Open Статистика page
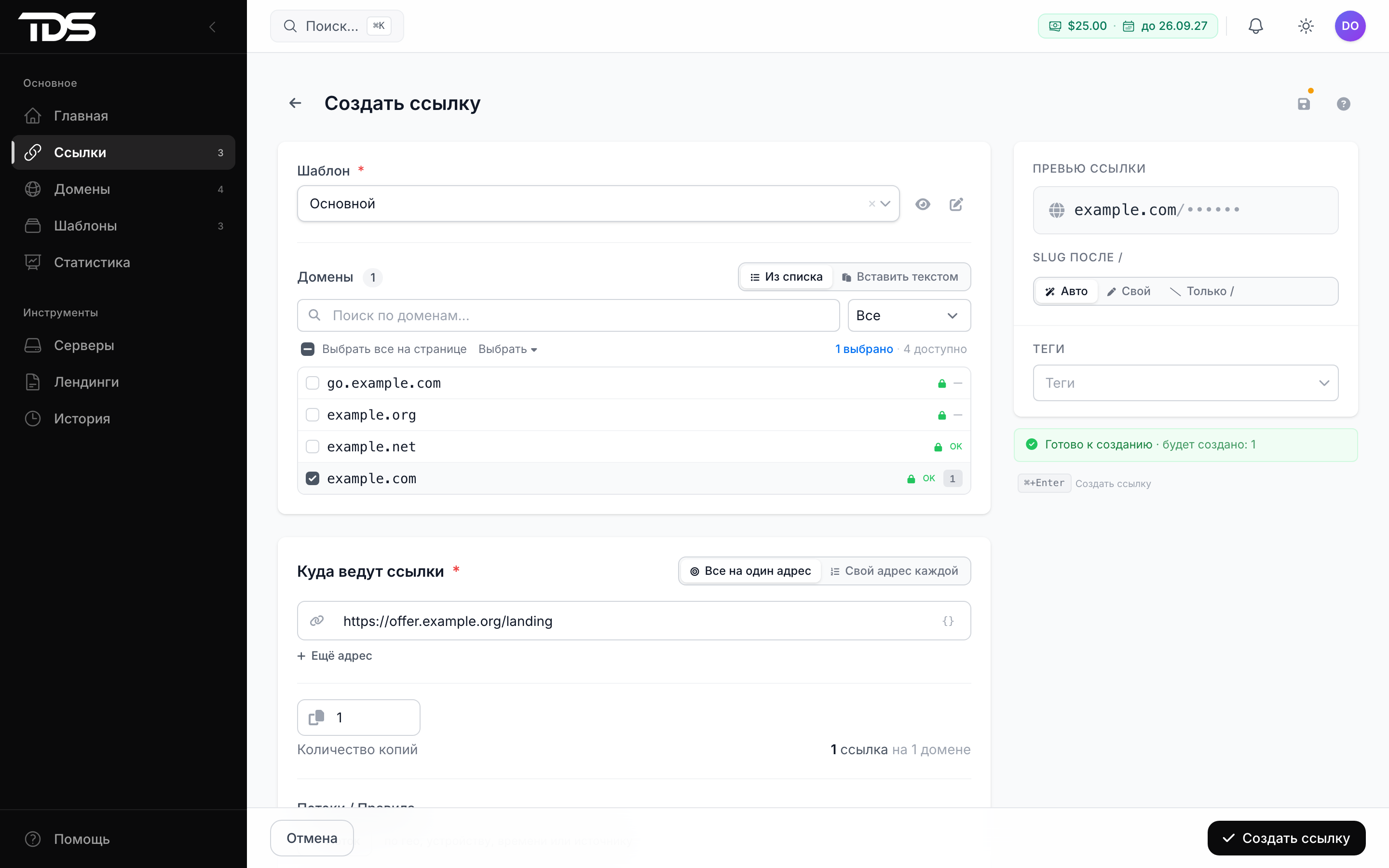Viewport: 1389px width, 868px height. click(123, 262)
